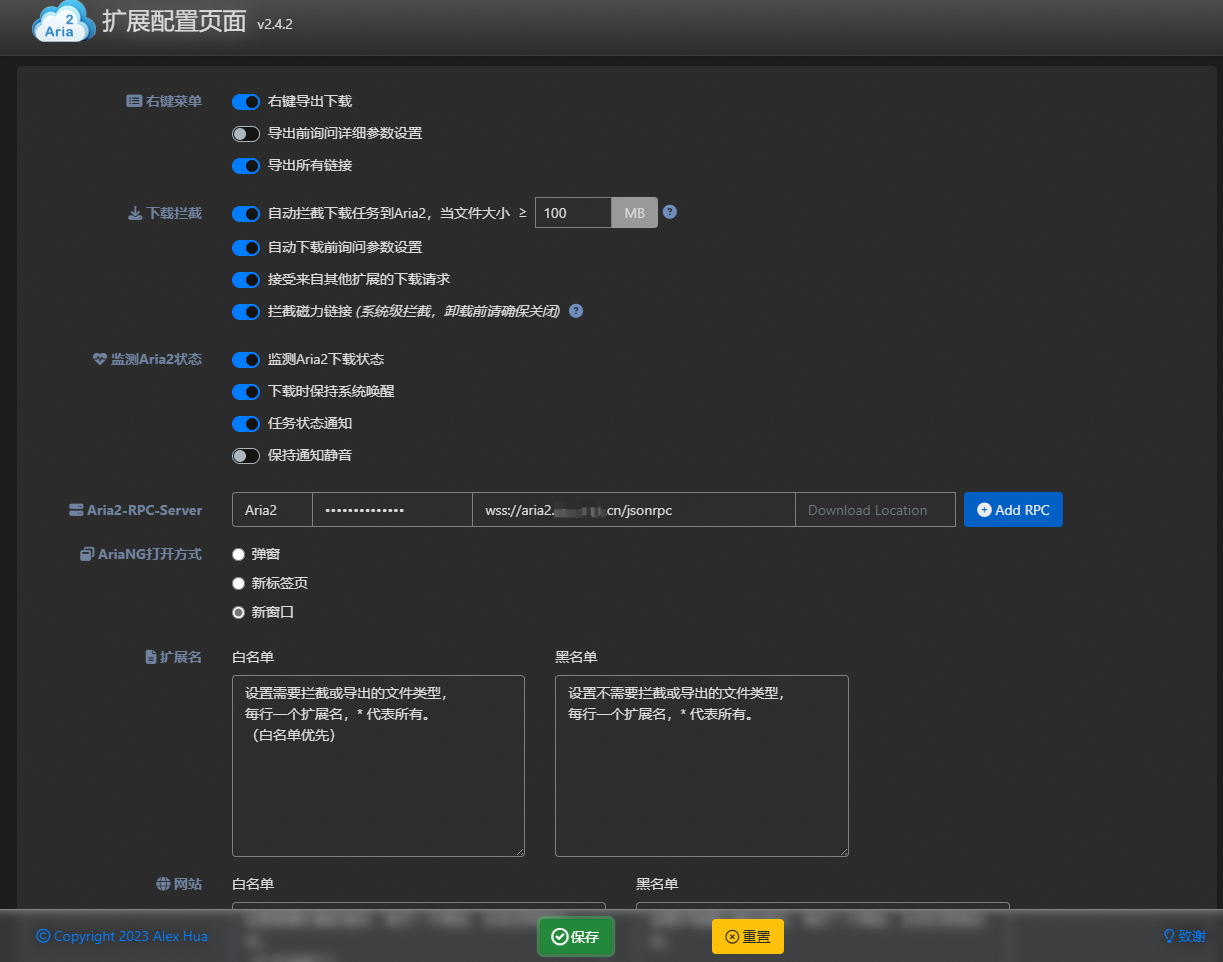Click the Aria2 cloud logo in the header
This screenshot has width=1223, height=962.
pyautogui.click(x=62, y=22)
